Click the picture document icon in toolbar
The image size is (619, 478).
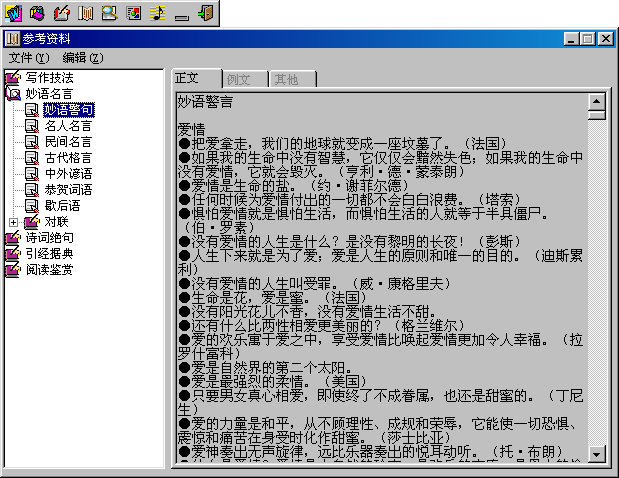[x=133, y=14]
